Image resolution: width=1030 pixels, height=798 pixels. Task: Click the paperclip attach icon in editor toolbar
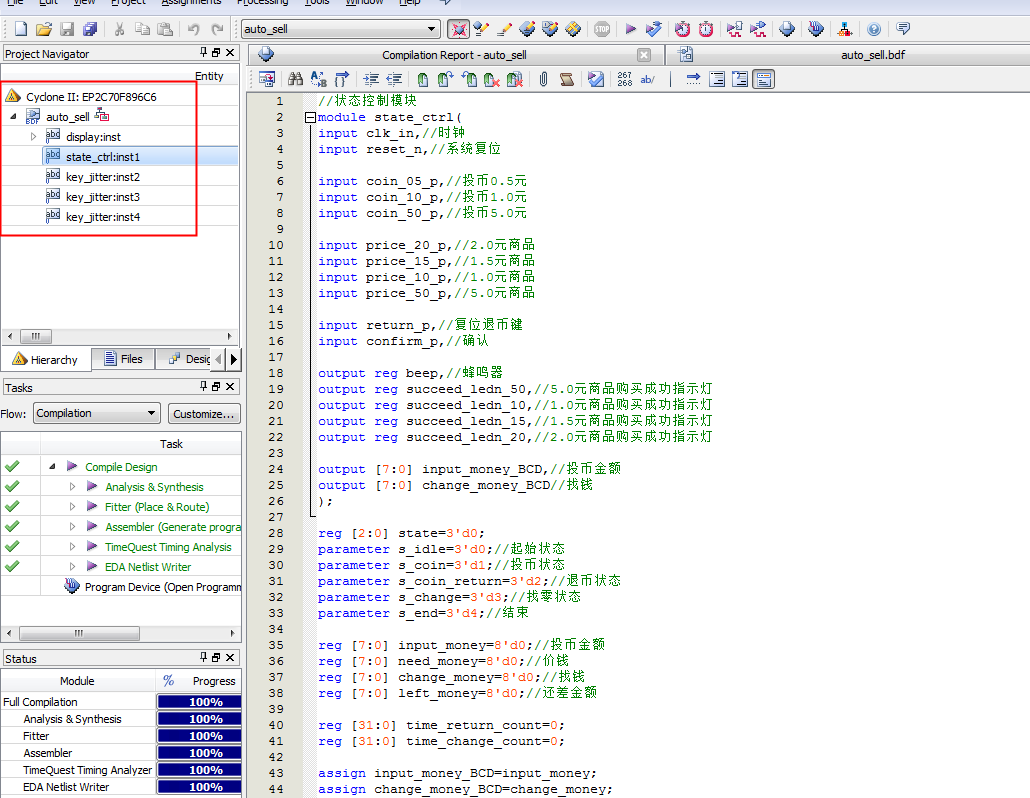click(543, 78)
